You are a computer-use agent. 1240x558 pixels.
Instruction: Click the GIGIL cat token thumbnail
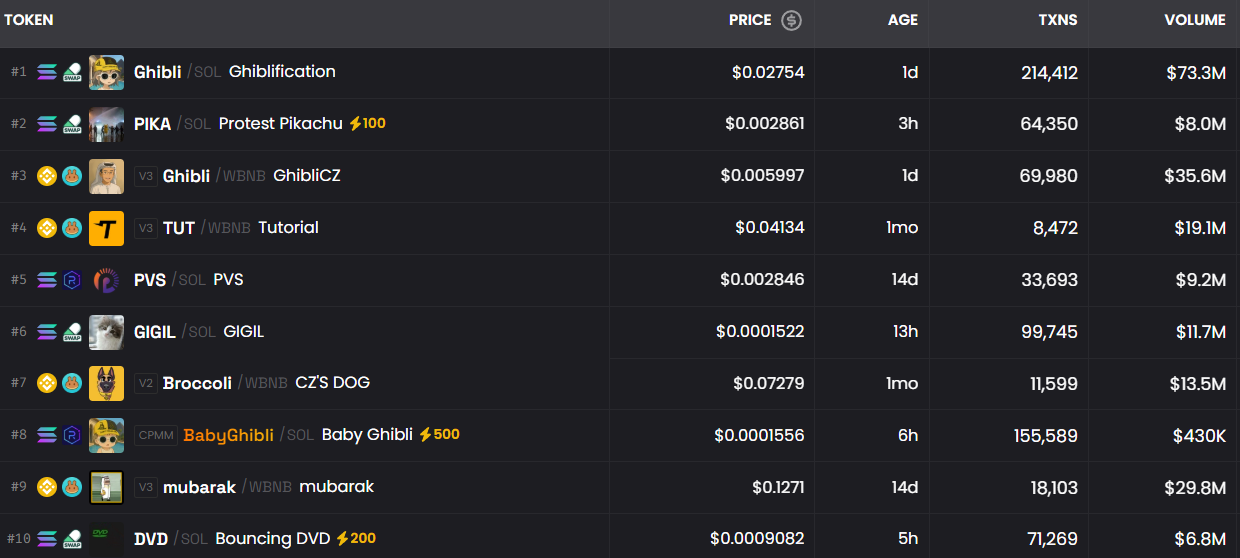pyautogui.click(x=106, y=332)
